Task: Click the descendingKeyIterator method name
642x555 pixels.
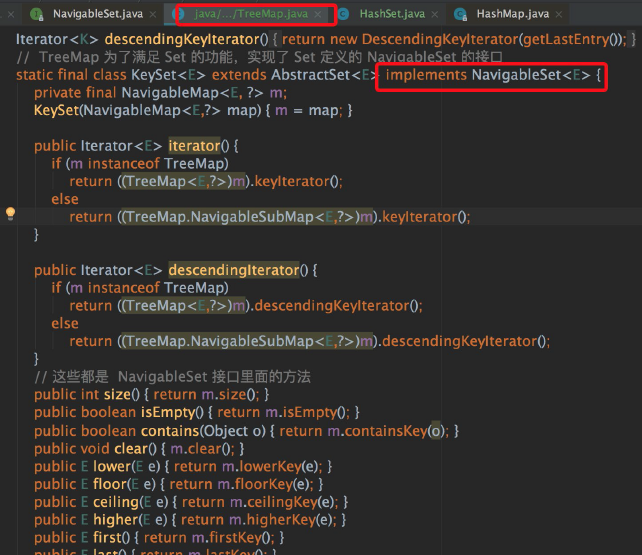Action: (182, 39)
